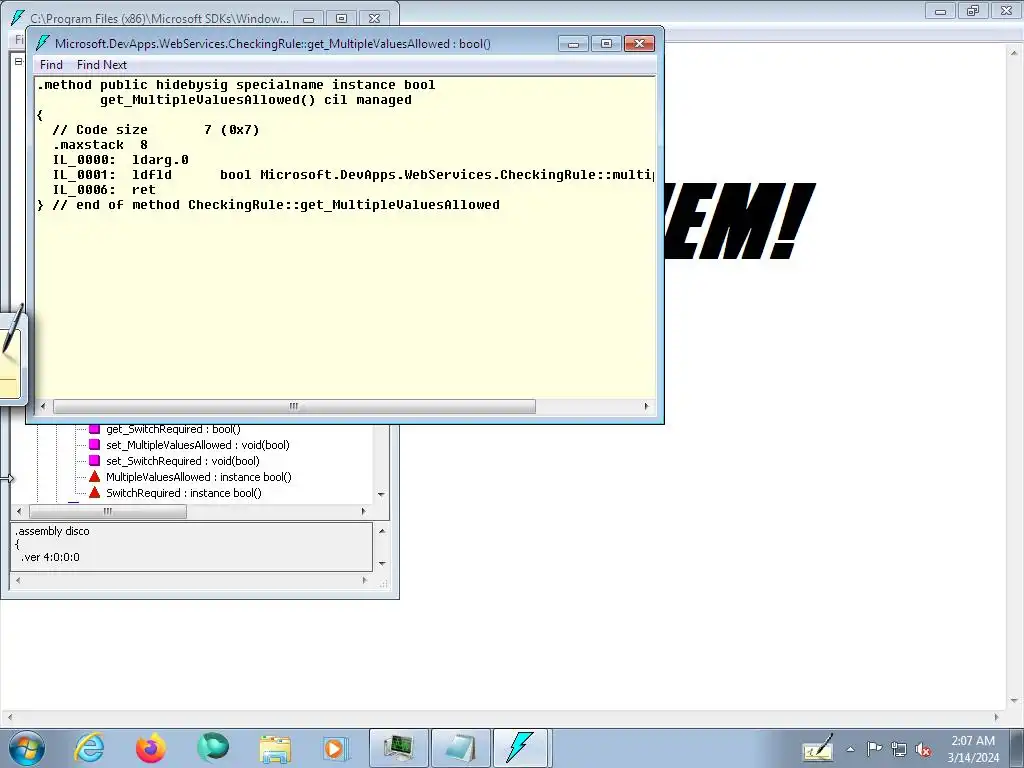Maximize the method disassembly window

606,44
